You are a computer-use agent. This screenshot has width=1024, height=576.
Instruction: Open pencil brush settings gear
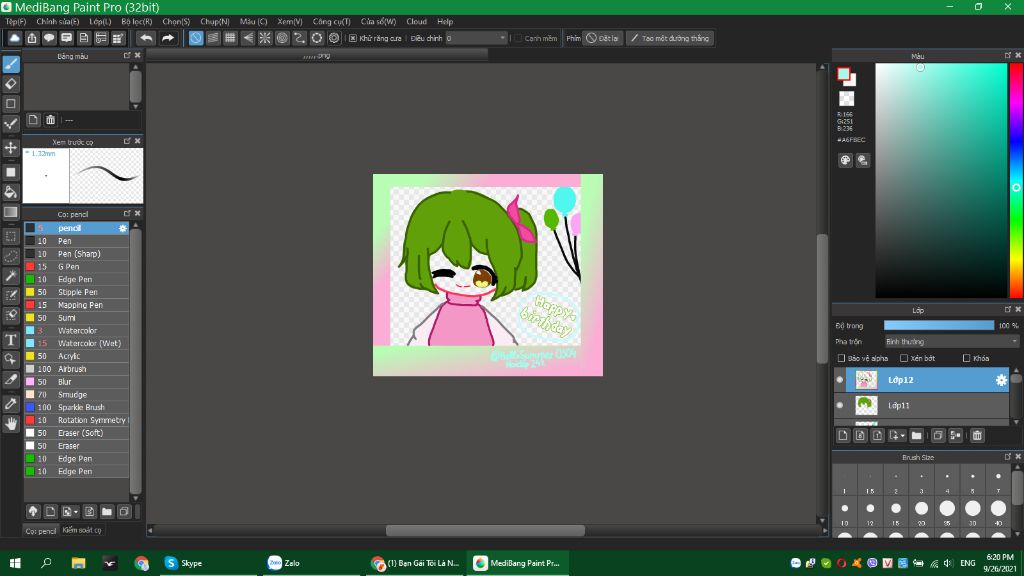(123, 228)
